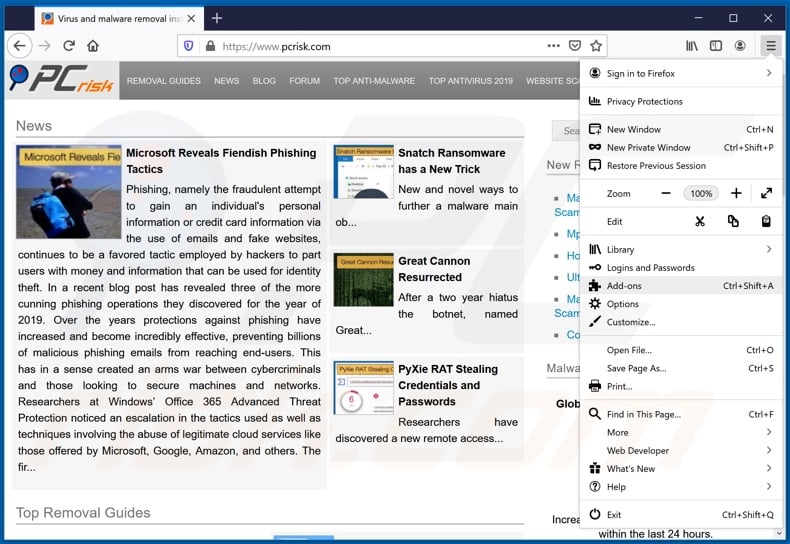Expand the Web Developer submenu
Viewport: 790px width, 544px height.
681,451
